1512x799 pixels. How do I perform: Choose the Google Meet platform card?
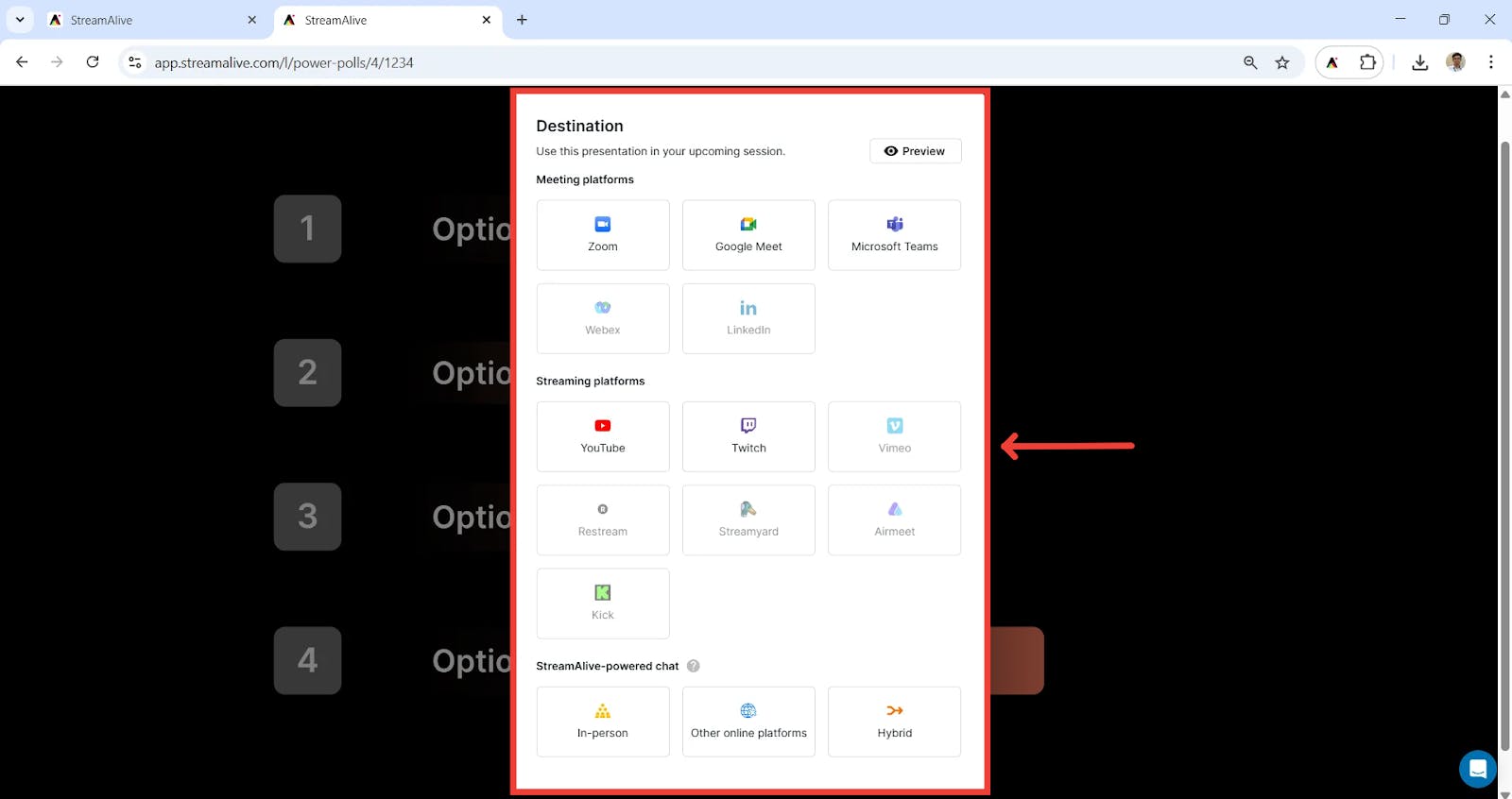[x=748, y=235]
